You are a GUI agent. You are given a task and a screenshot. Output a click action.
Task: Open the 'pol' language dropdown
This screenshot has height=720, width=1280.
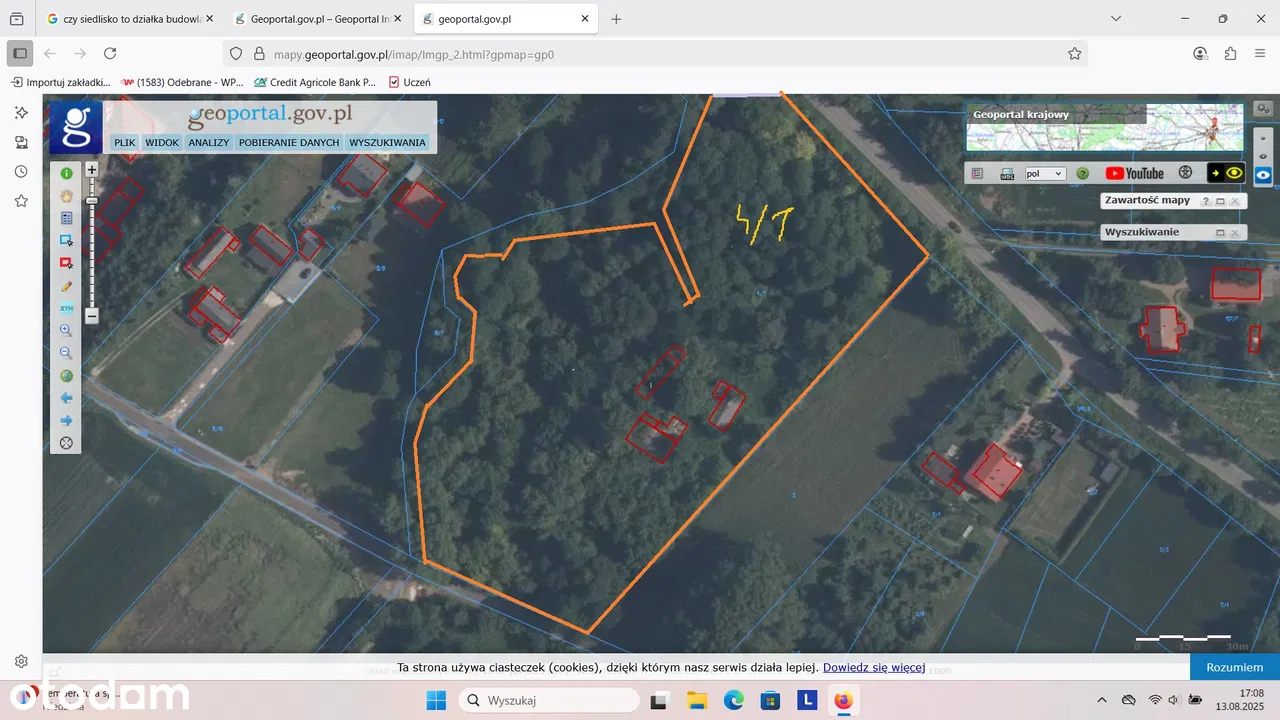click(1045, 173)
